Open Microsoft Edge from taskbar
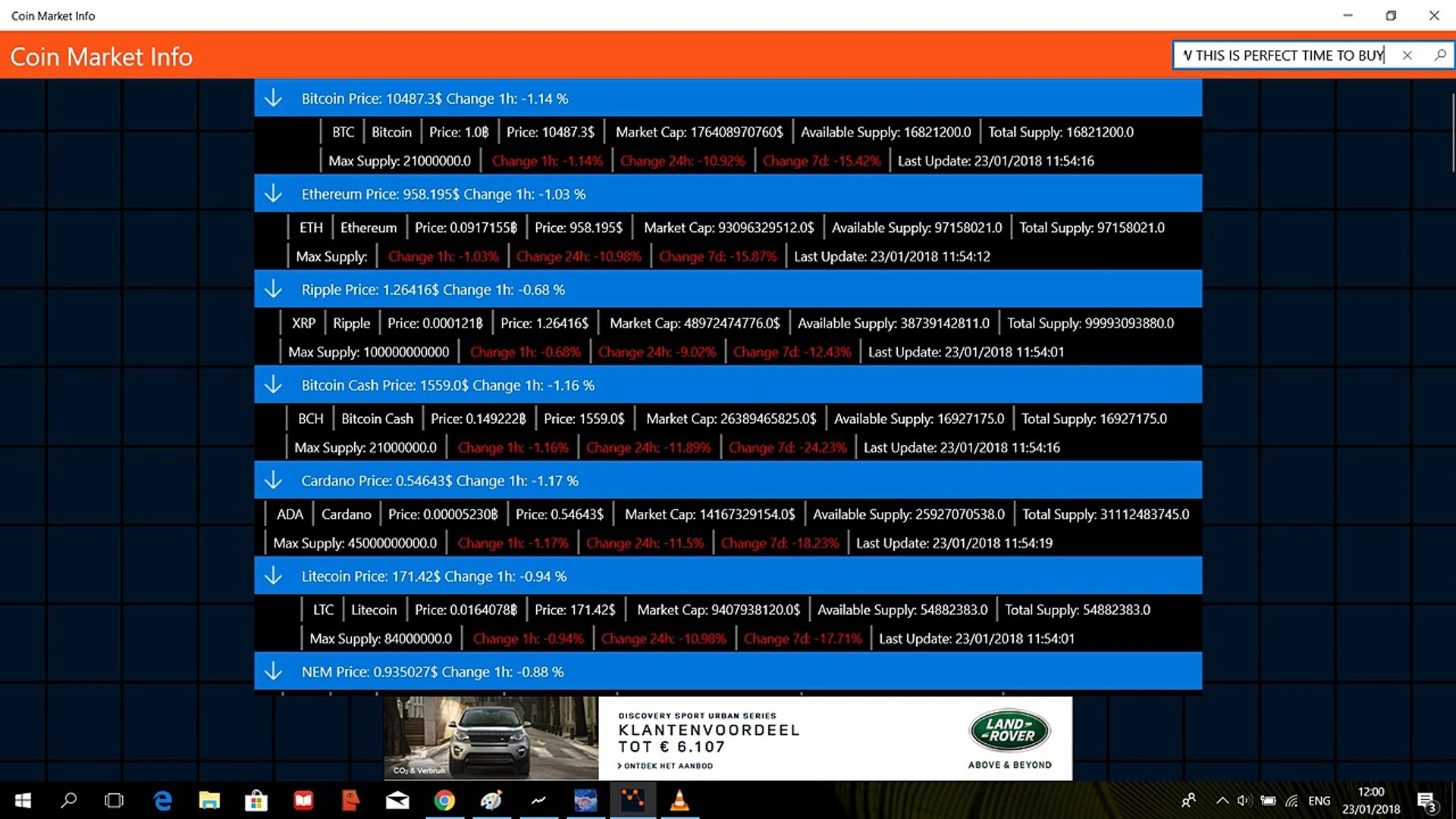Viewport: 1456px width, 819px height. [162, 801]
